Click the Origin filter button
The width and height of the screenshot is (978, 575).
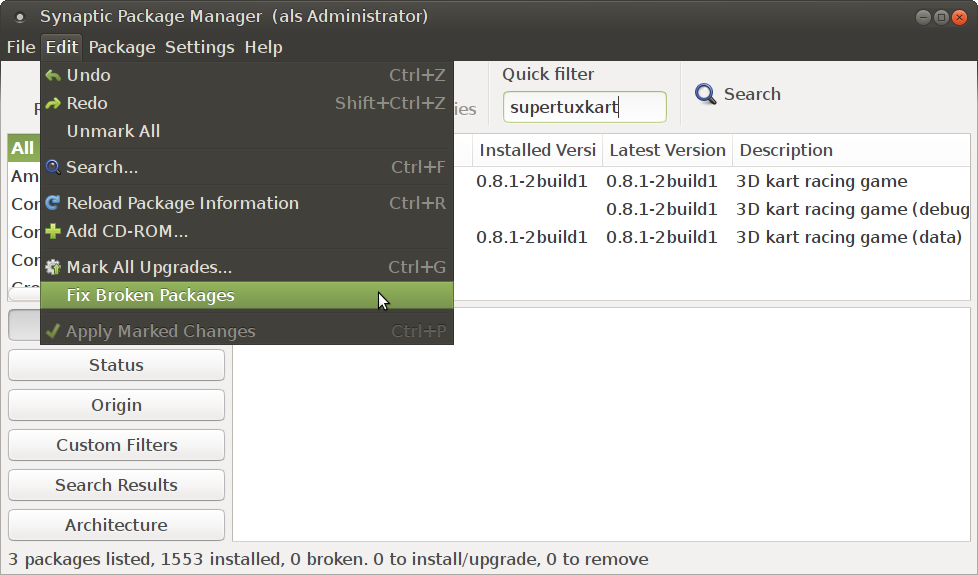116,405
